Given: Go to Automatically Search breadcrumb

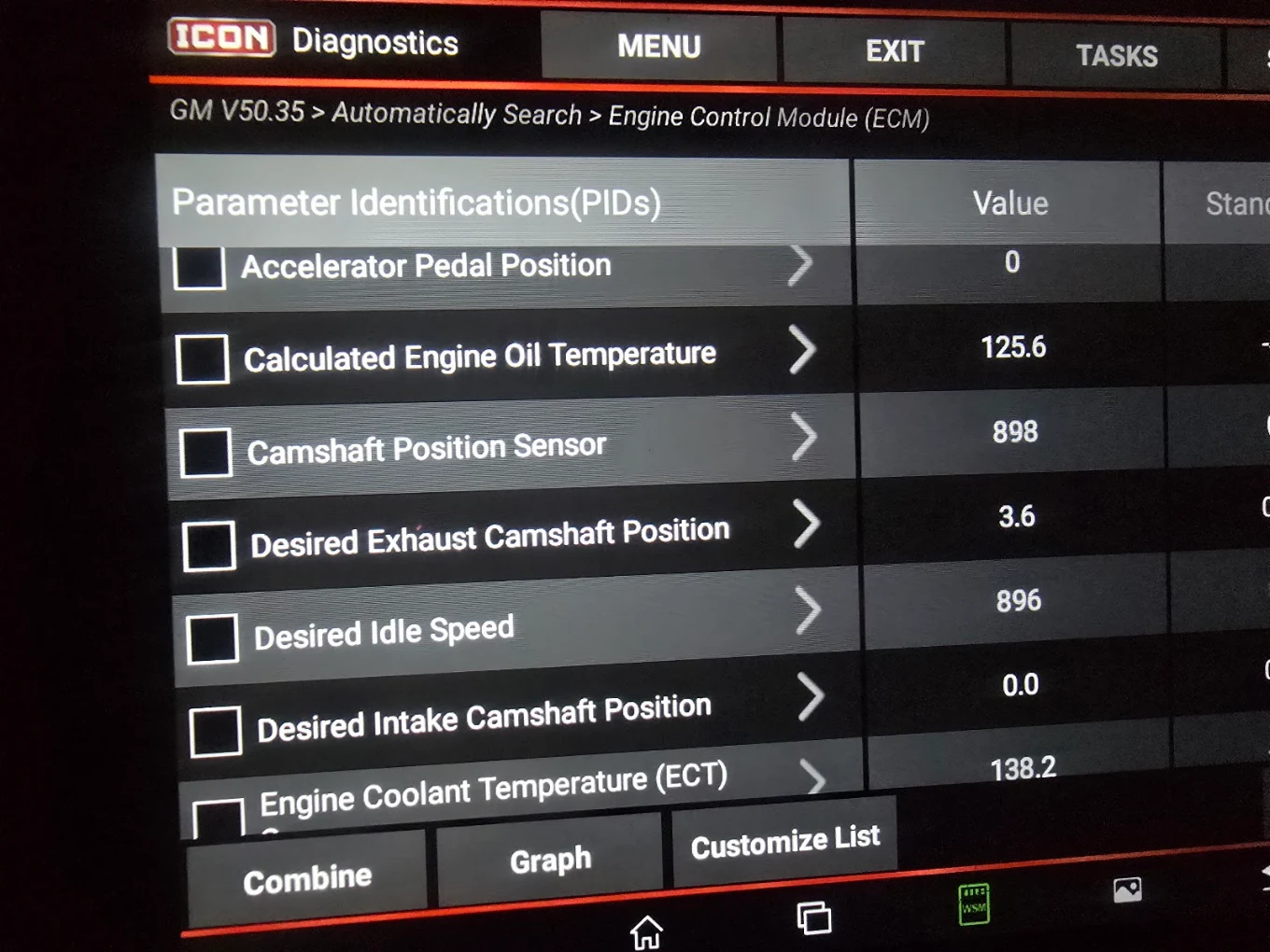Looking at the screenshot, I should [x=457, y=114].
